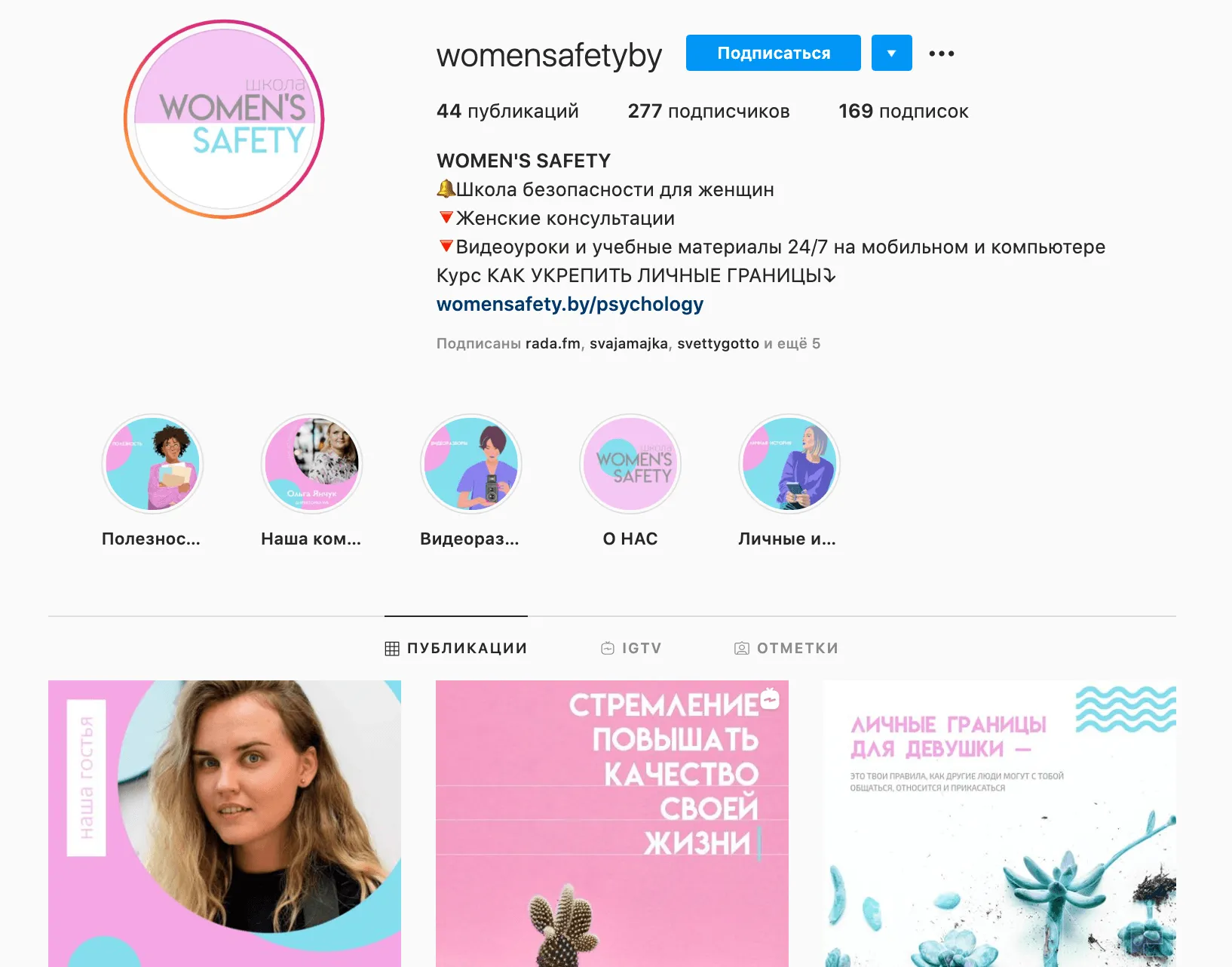The width and height of the screenshot is (1232, 967).
Task: Show the 277 подписчиков list
Action: click(x=709, y=111)
